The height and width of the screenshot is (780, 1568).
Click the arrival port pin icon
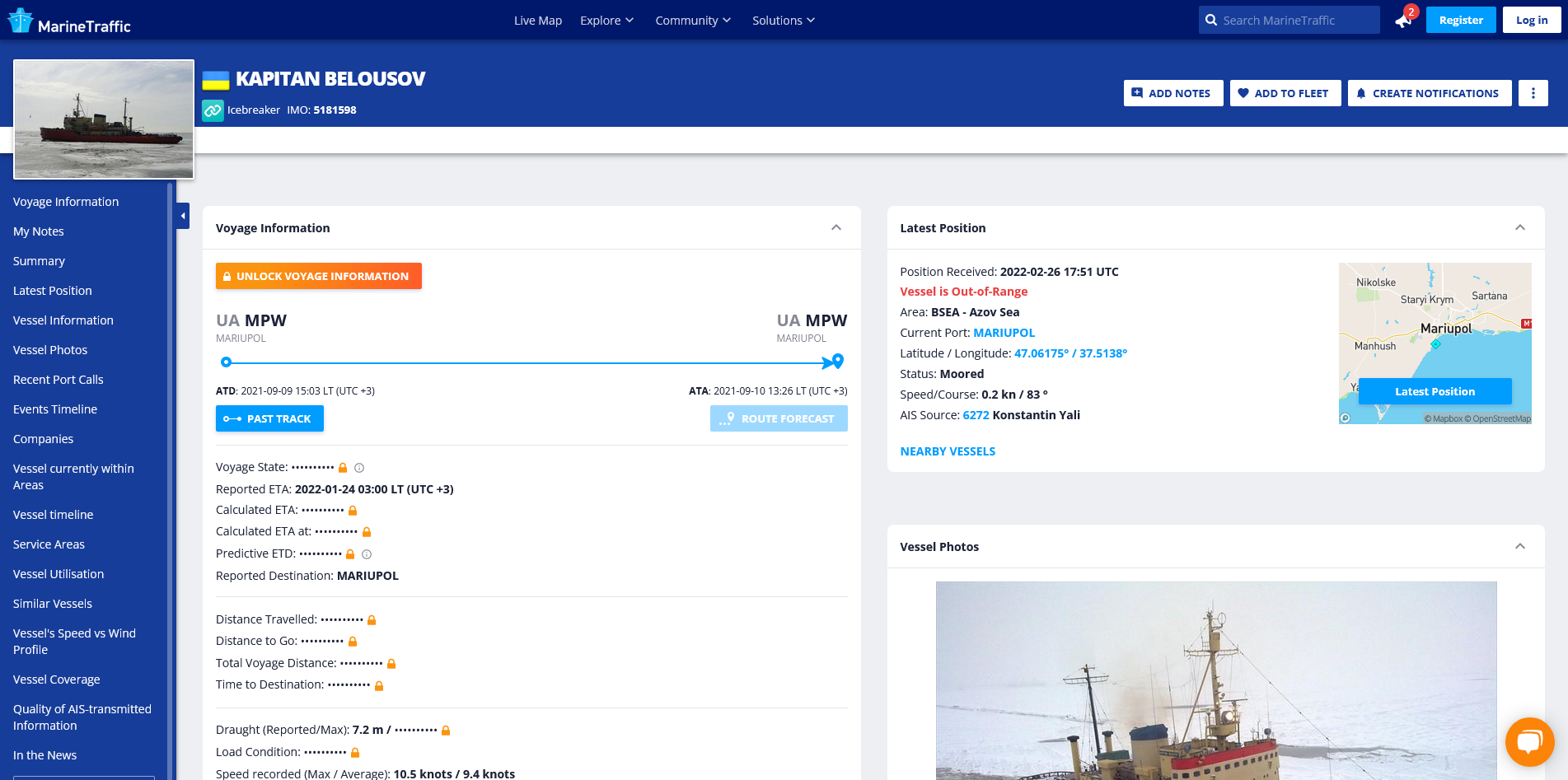coord(837,361)
